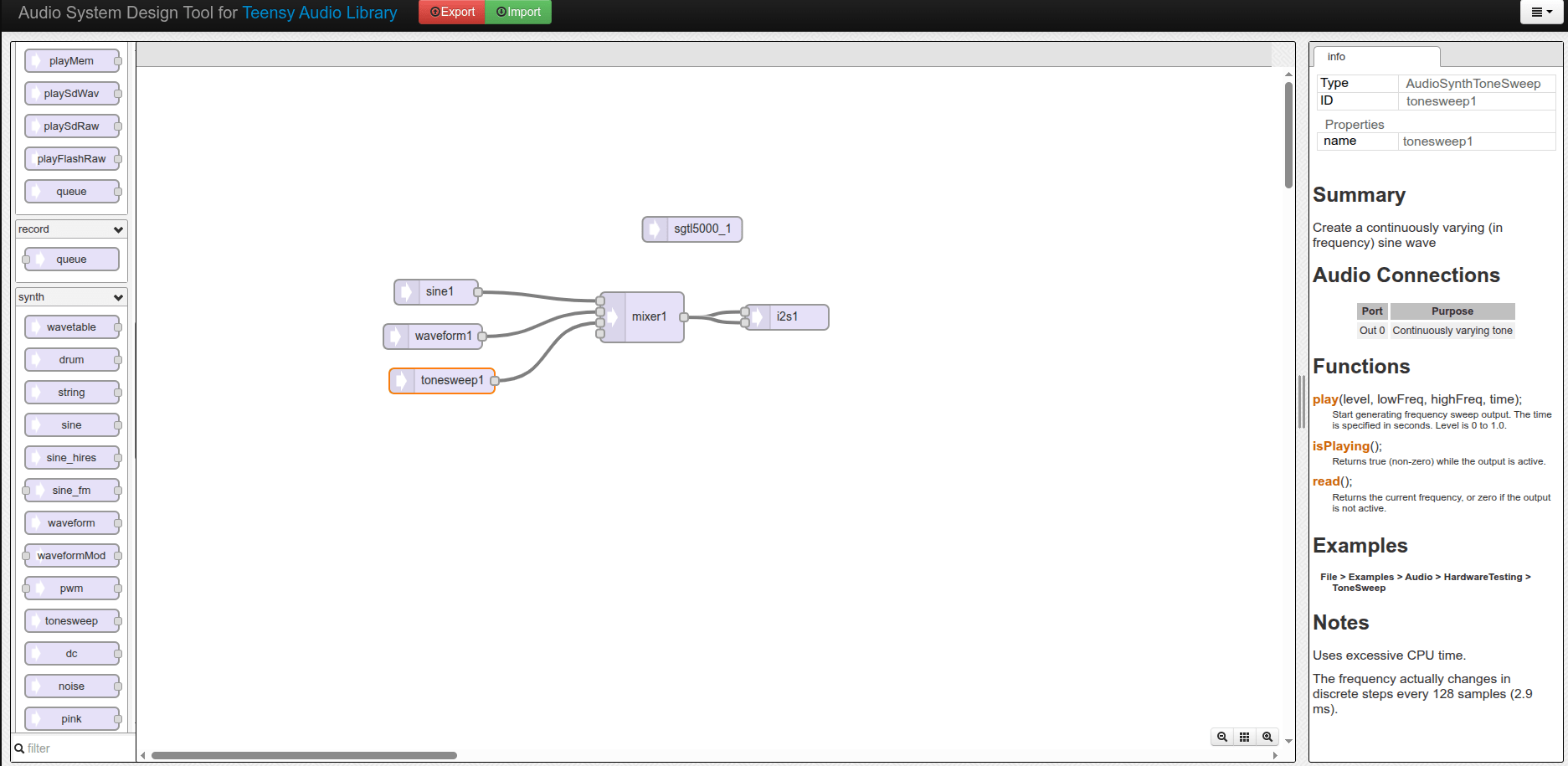The image size is (1568, 766).
Task: Click the Import button
Action: pos(518,12)
